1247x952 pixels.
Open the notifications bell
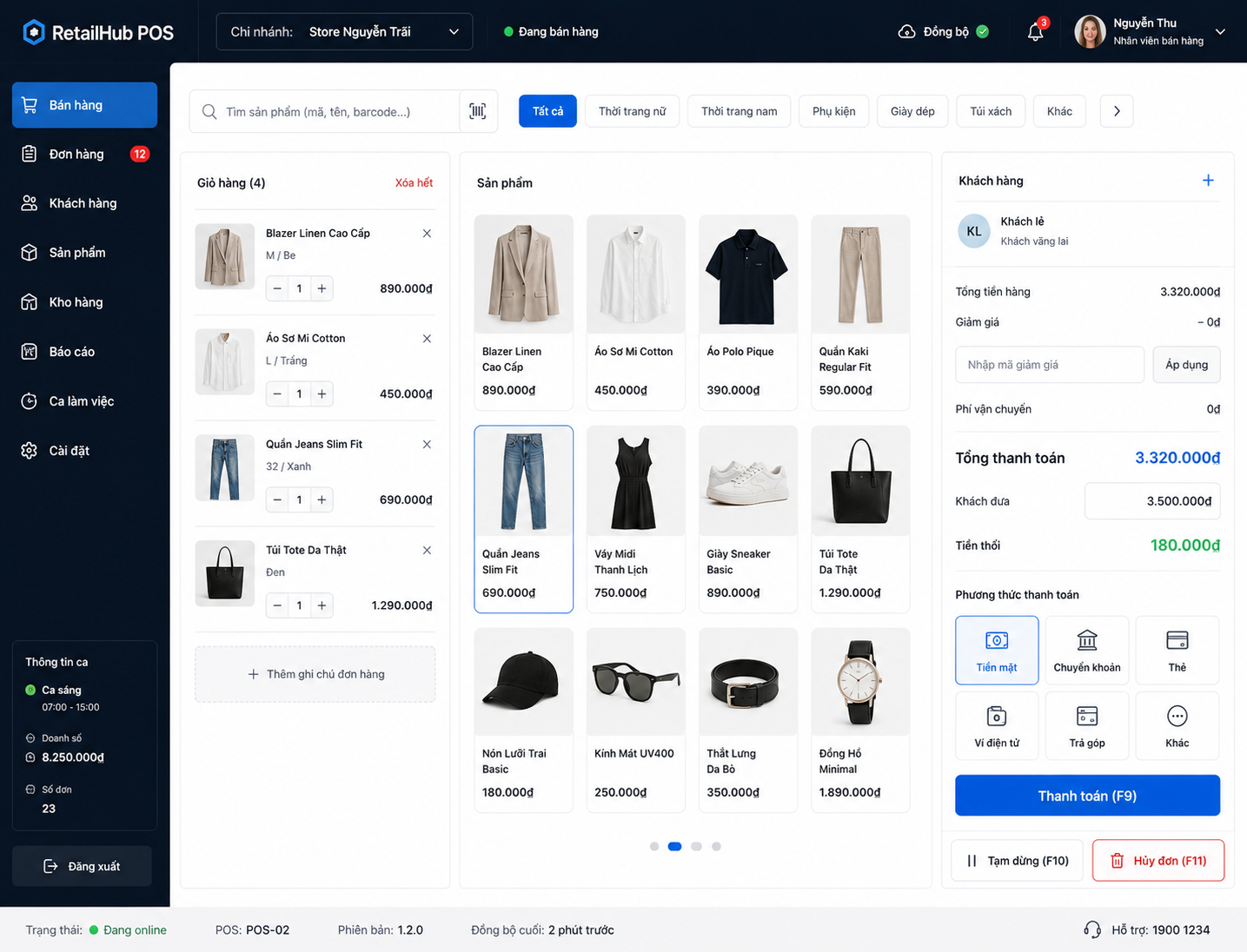pyautogui.click(x=1036, y=32)
